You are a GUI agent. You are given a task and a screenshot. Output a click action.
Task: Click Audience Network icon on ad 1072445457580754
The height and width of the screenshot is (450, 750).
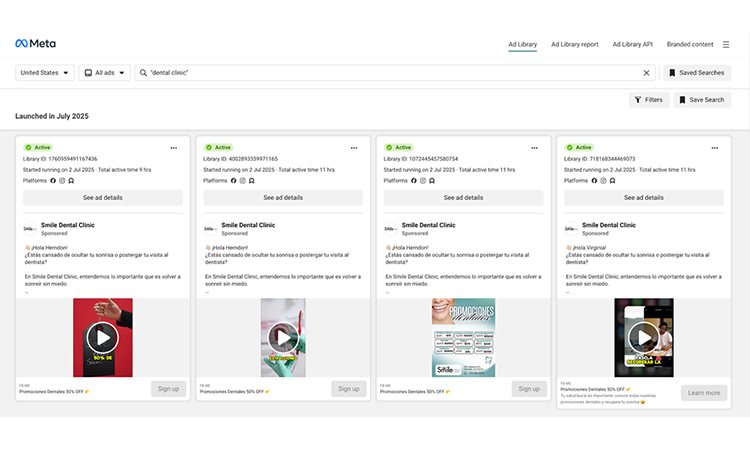[x=432, y=181]
